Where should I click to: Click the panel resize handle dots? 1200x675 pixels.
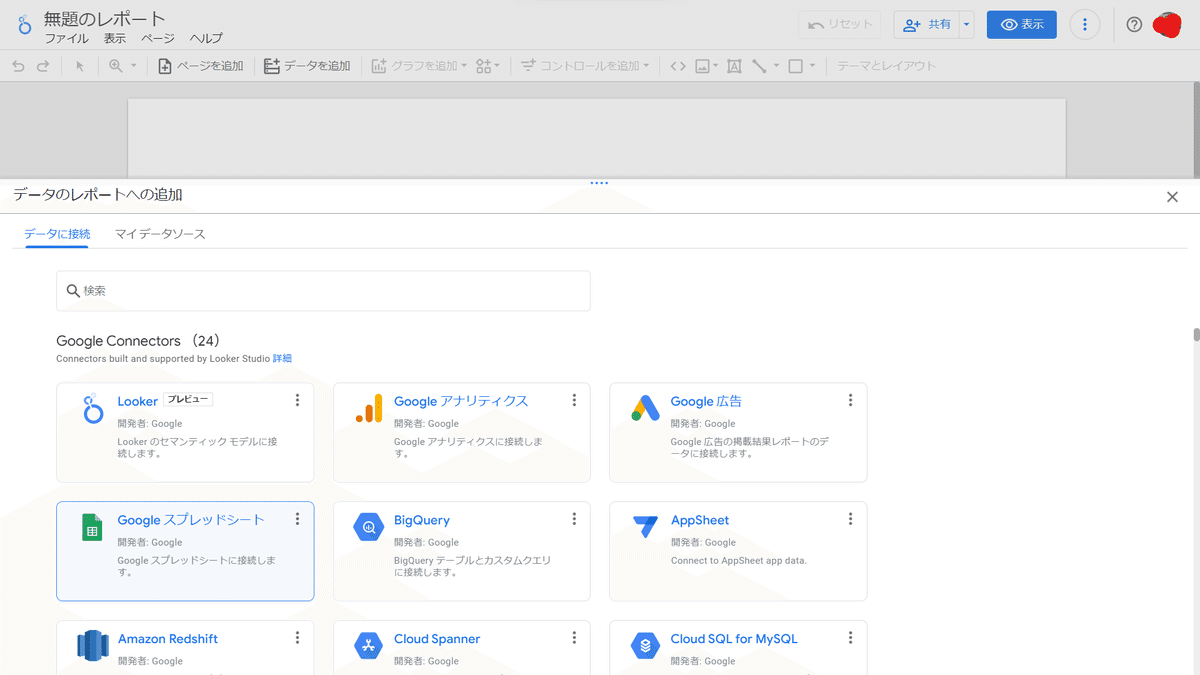[599, 183]
